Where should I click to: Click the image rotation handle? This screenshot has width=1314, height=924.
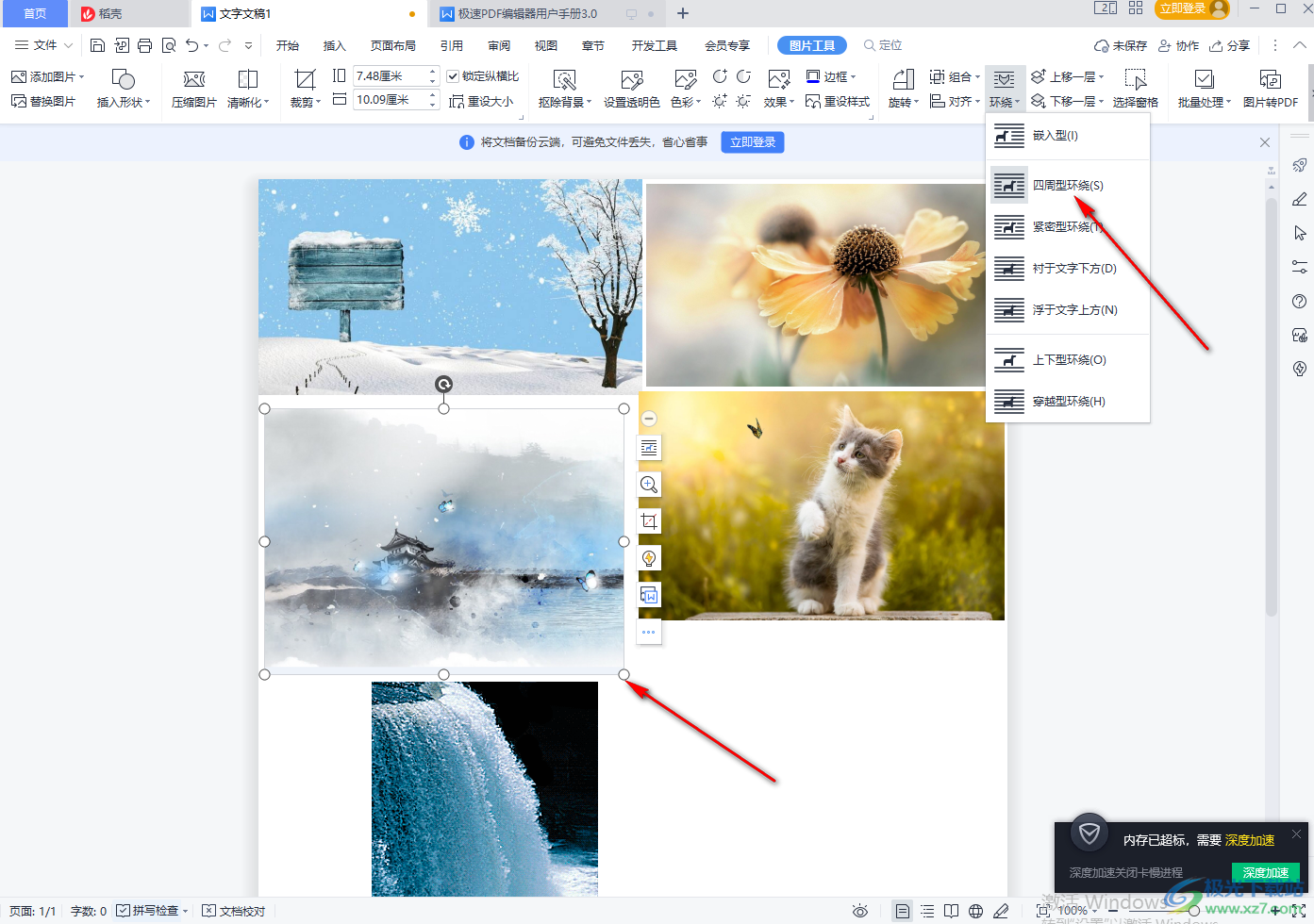443,384
